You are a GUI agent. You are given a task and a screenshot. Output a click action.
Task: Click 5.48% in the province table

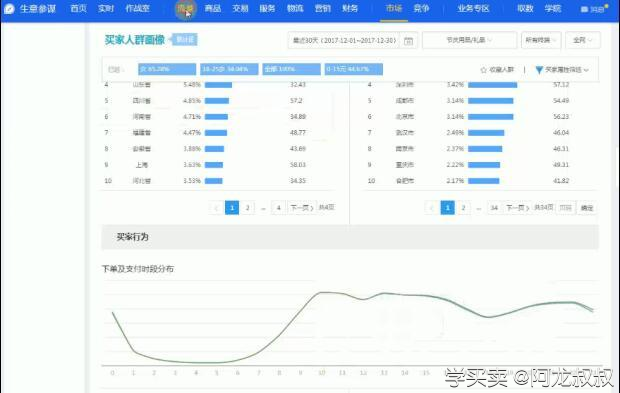pyautogui.click(x=192, y=85)
